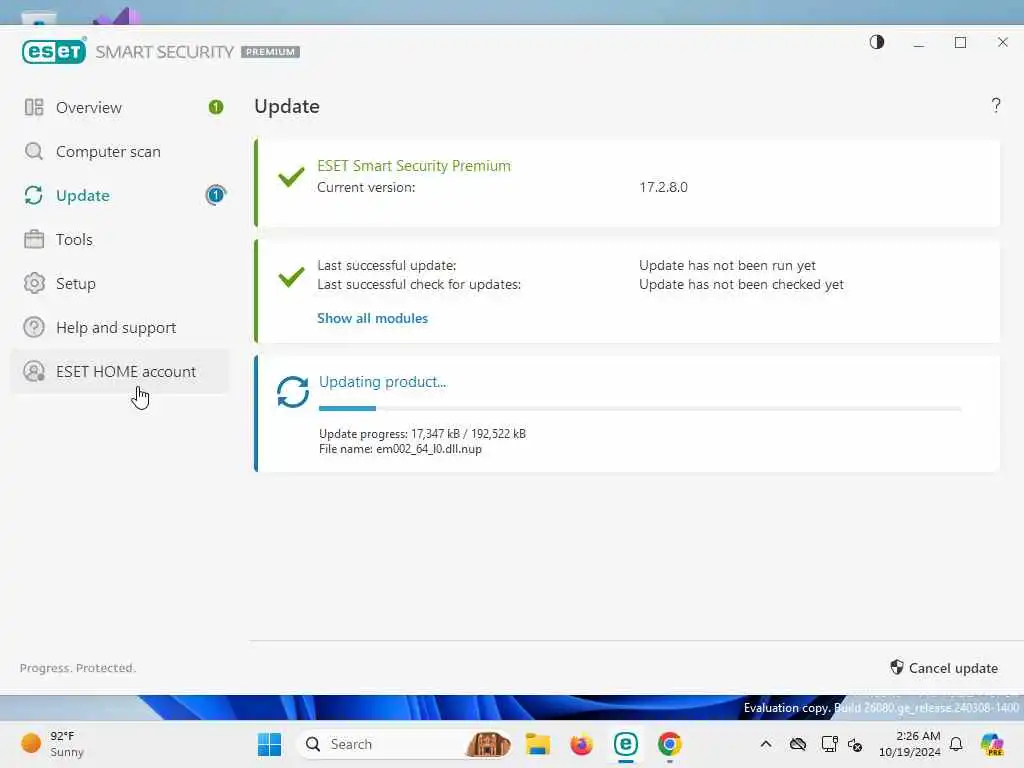Click the Help question circle icon
This screenshot has width=1024, height=768.
coord(34,327)
